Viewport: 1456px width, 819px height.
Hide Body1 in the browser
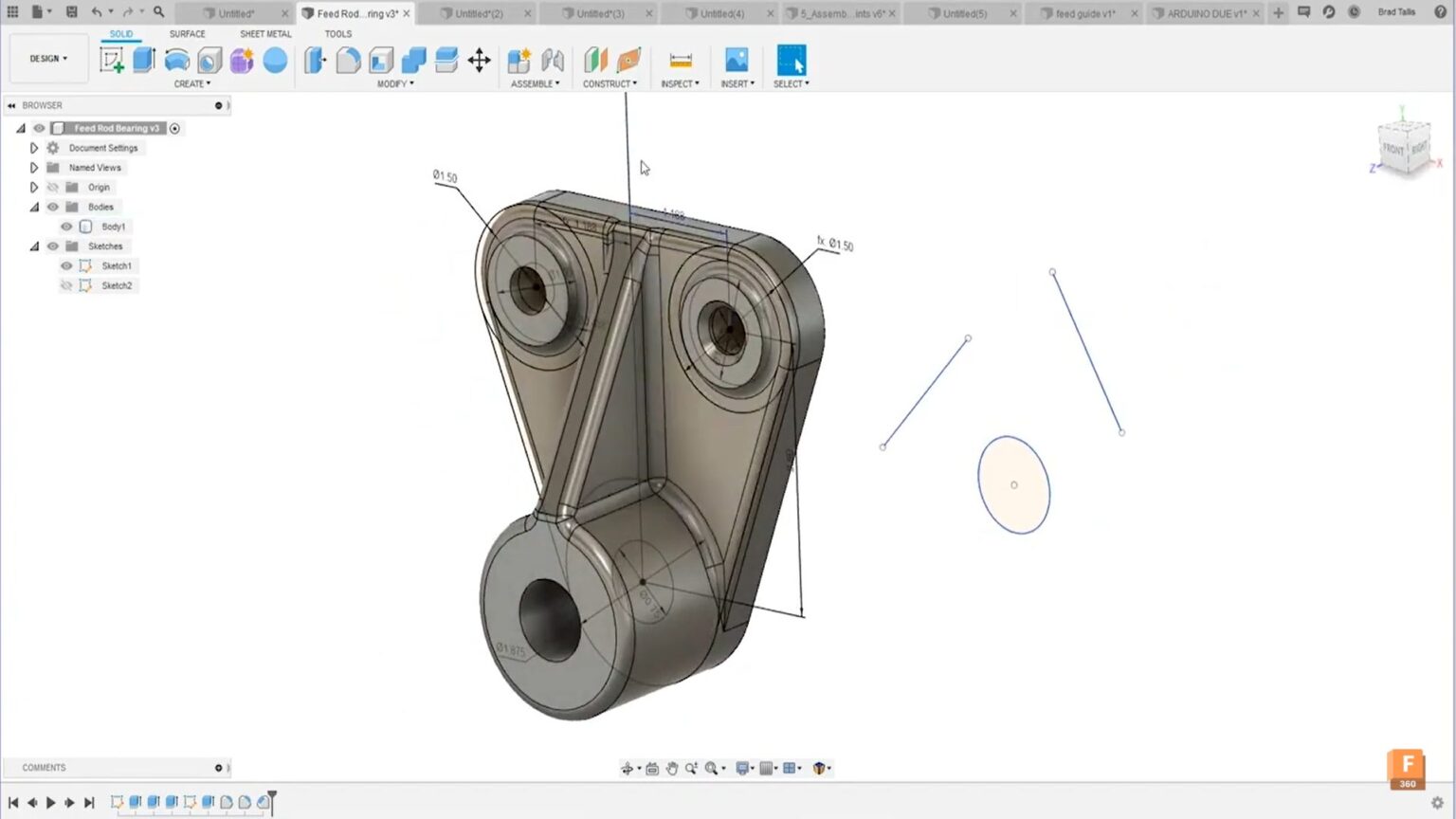coord(65,226)
